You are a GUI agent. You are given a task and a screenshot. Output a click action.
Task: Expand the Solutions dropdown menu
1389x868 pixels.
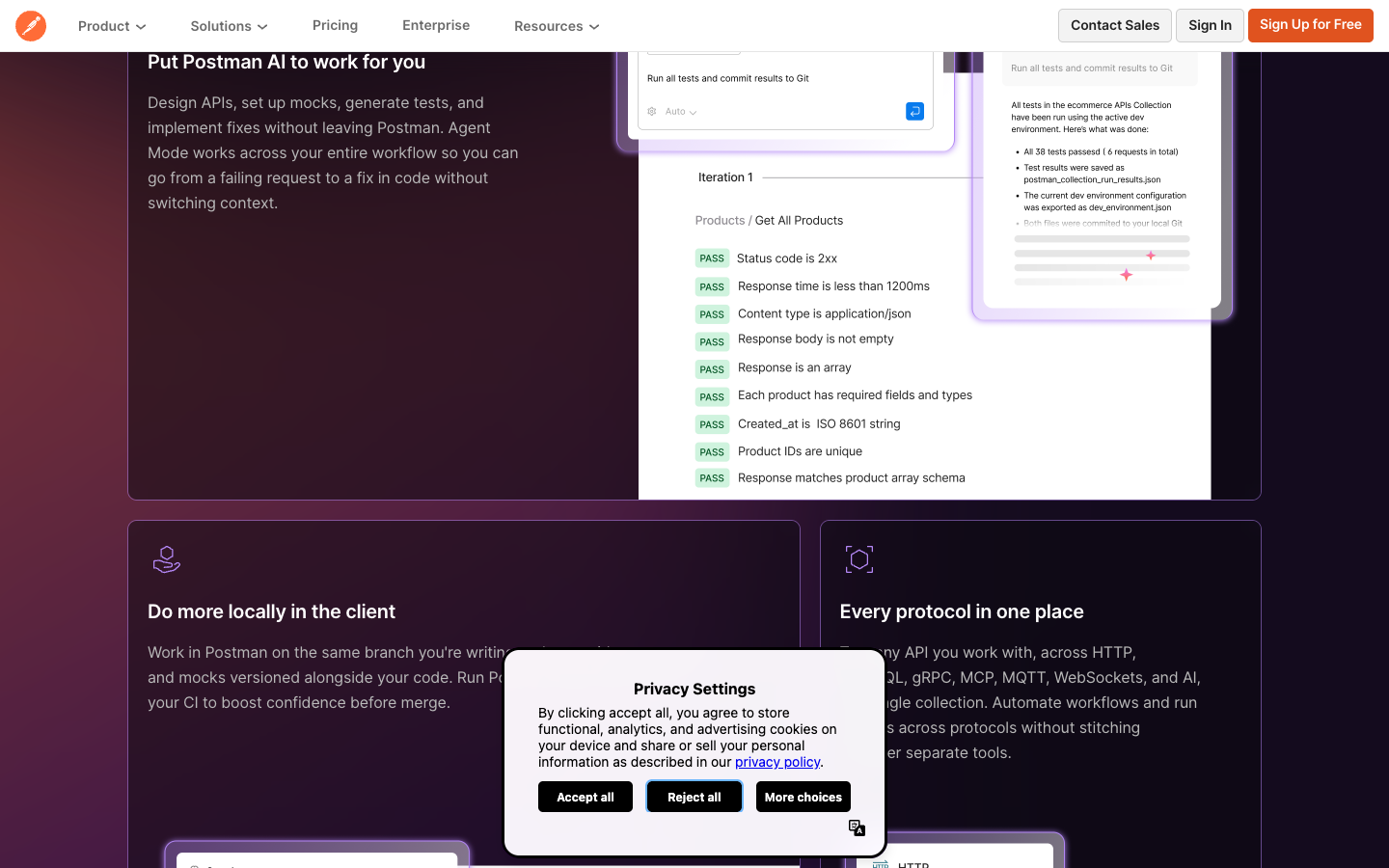click(x=229, y=26)
